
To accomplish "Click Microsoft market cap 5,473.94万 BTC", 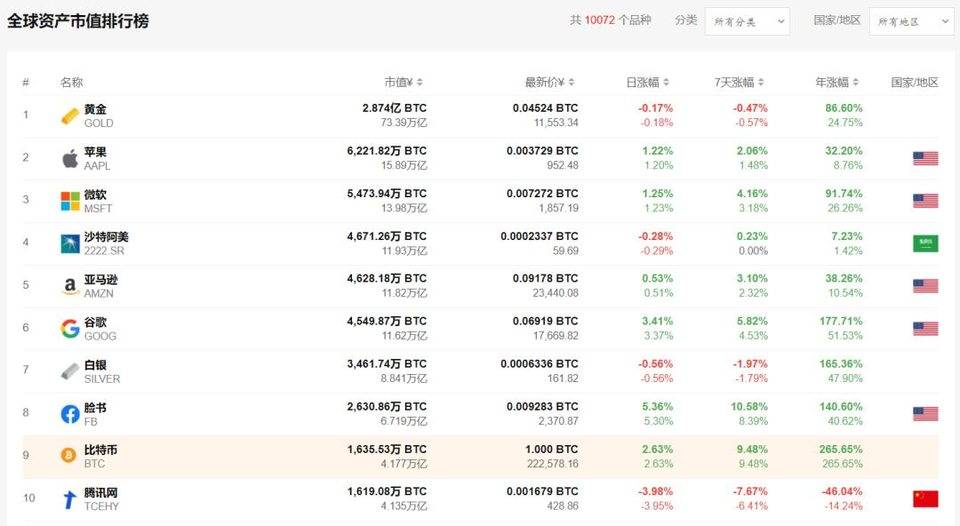I will (387, 193).
